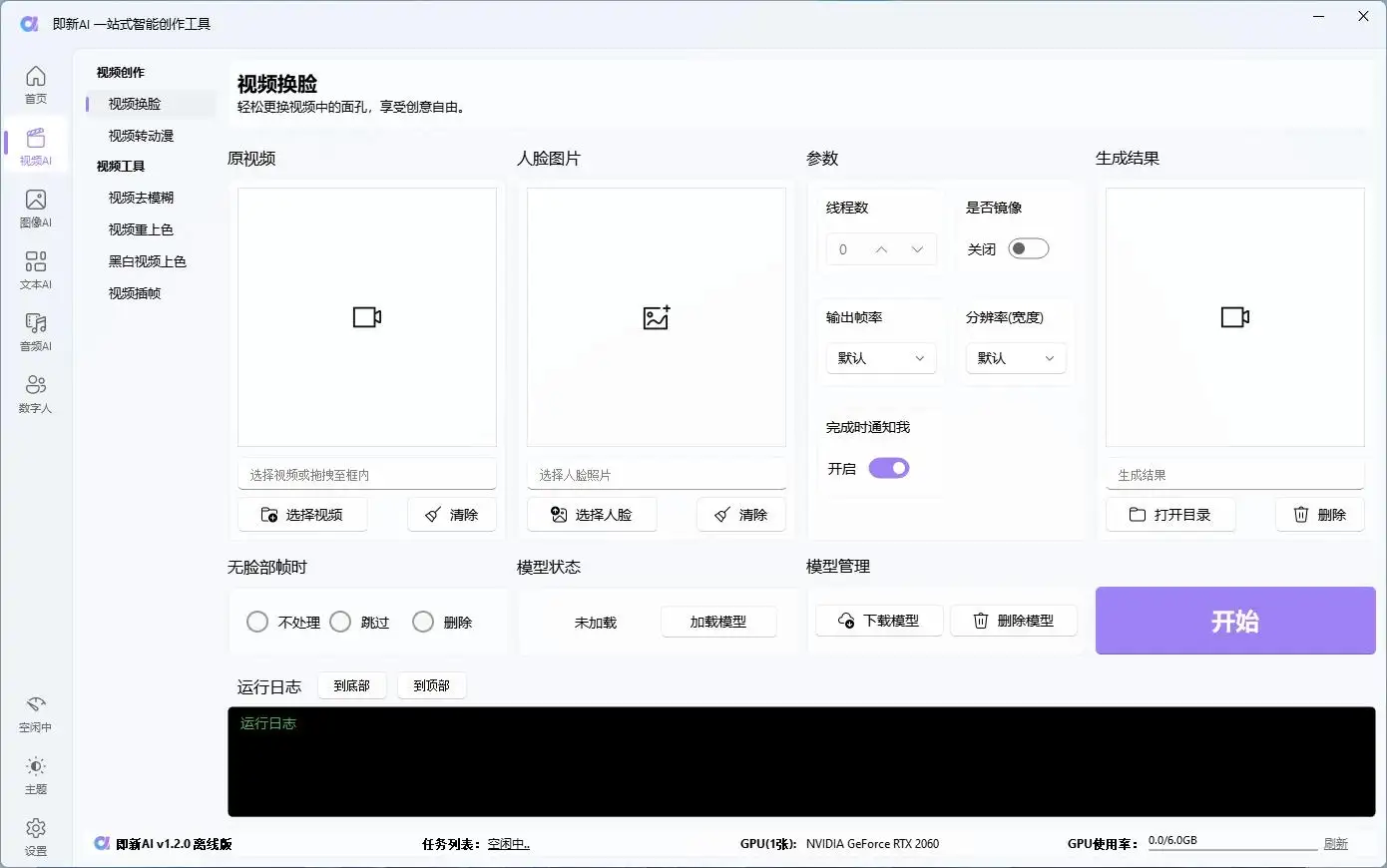Click the image placeholder in 人脸图片 panel

pyautogui.click(x=656, y=317)
